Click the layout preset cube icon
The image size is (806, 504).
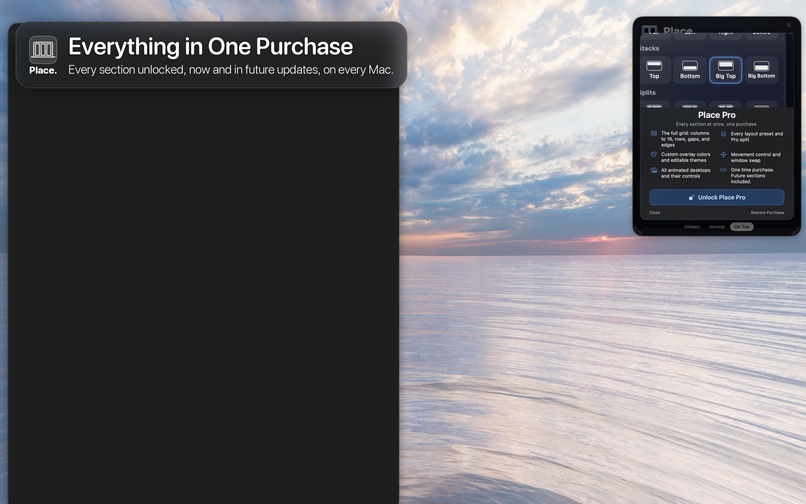(x=723, y=134)
